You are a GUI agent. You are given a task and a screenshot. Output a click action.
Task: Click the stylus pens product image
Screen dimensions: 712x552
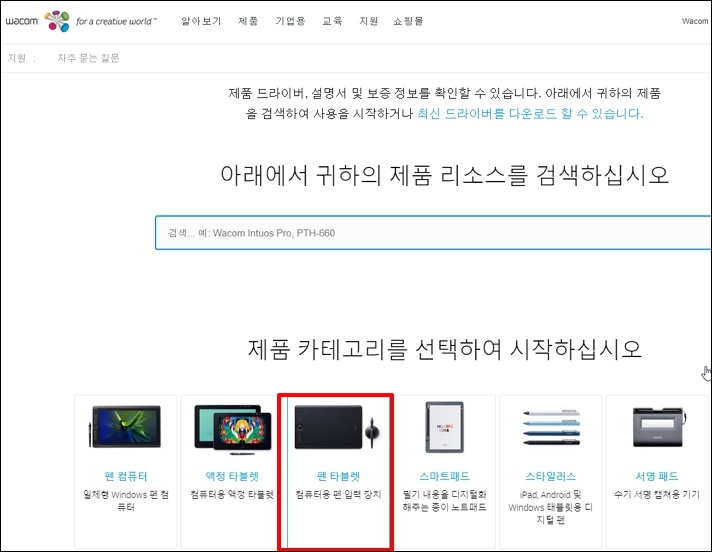coord(551,427)
